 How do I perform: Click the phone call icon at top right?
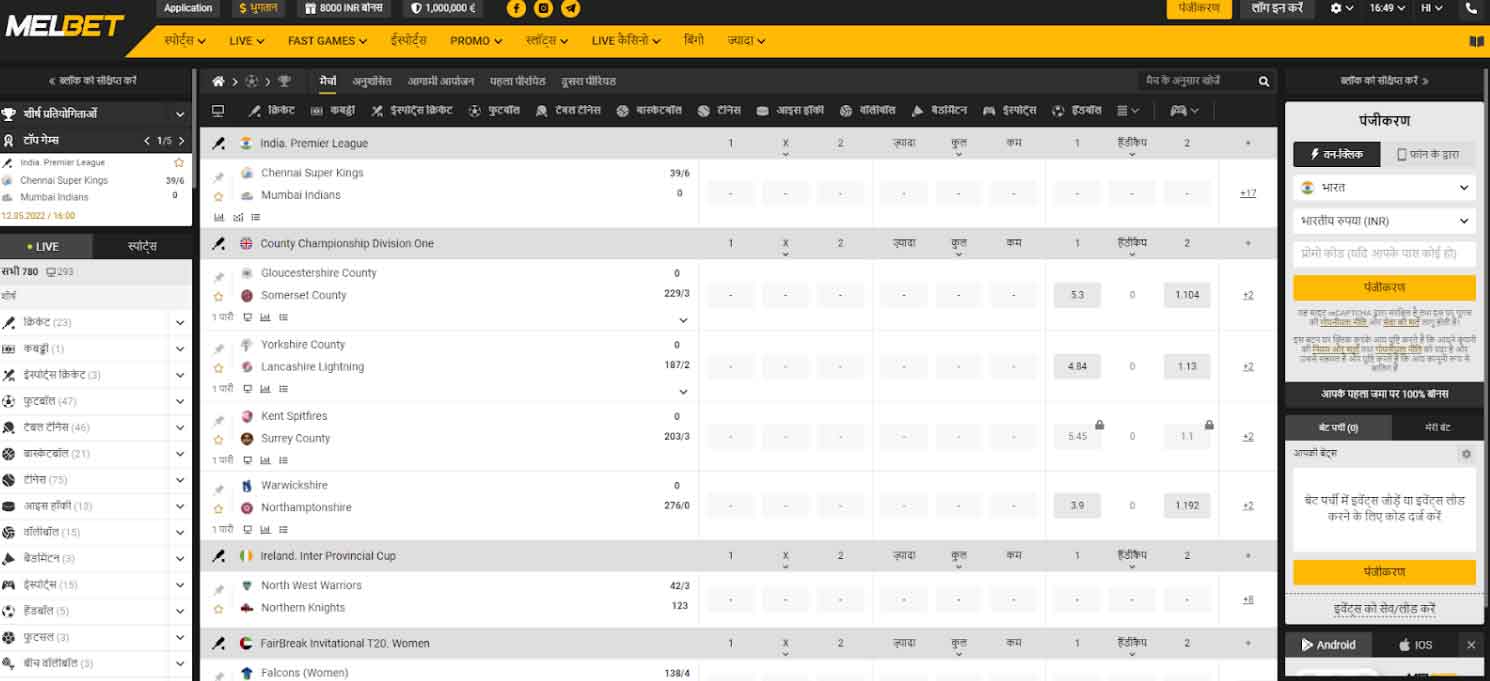click(1470, 8)
